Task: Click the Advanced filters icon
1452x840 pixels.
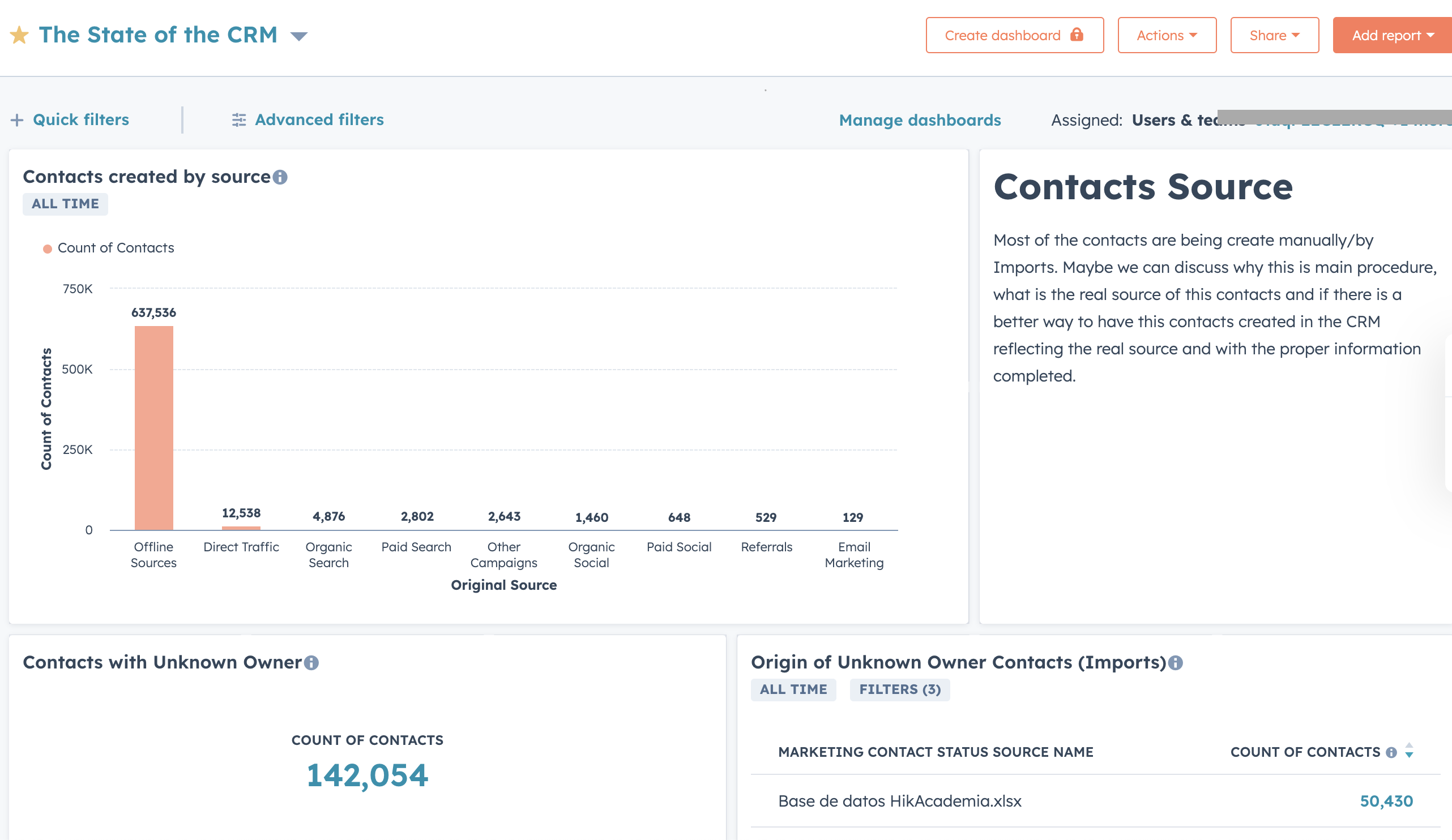Action: 239,119
